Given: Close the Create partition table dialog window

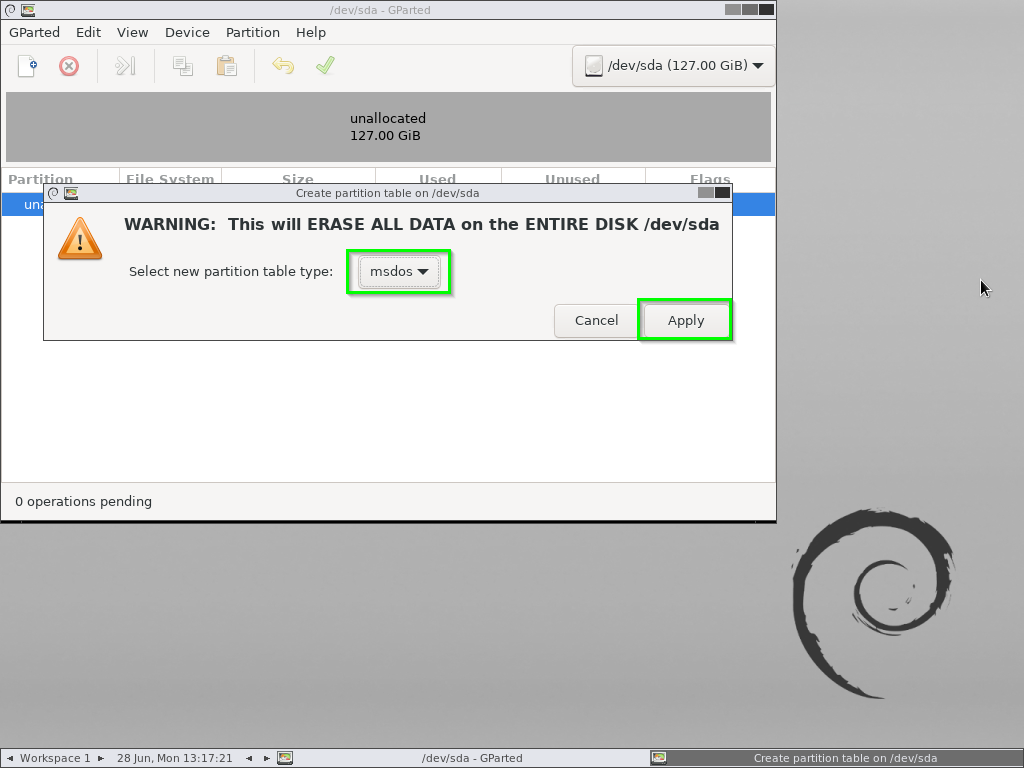Looking at the screenshot, I should click(722, 193).
